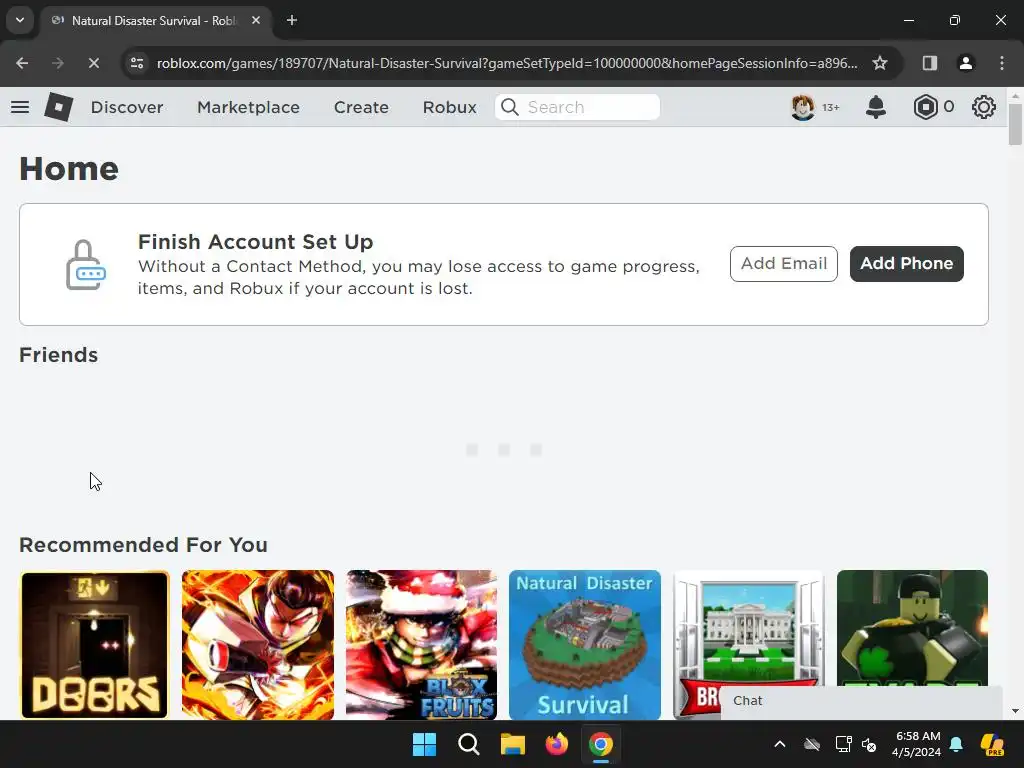Open the Roblox hamburger navigation menu
This screenshot has width=1024, height=768.
(x=20, y=107)
